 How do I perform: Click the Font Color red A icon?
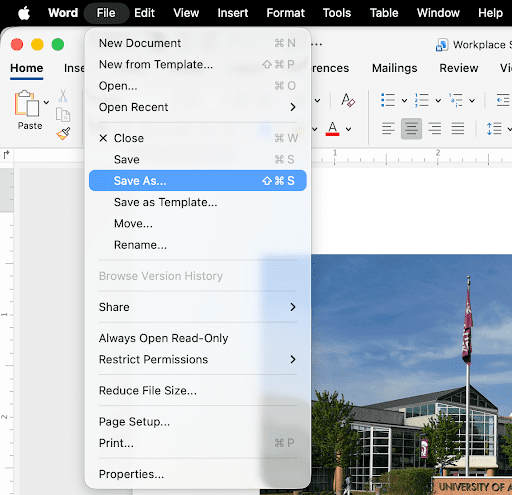(x=332, y=129)
